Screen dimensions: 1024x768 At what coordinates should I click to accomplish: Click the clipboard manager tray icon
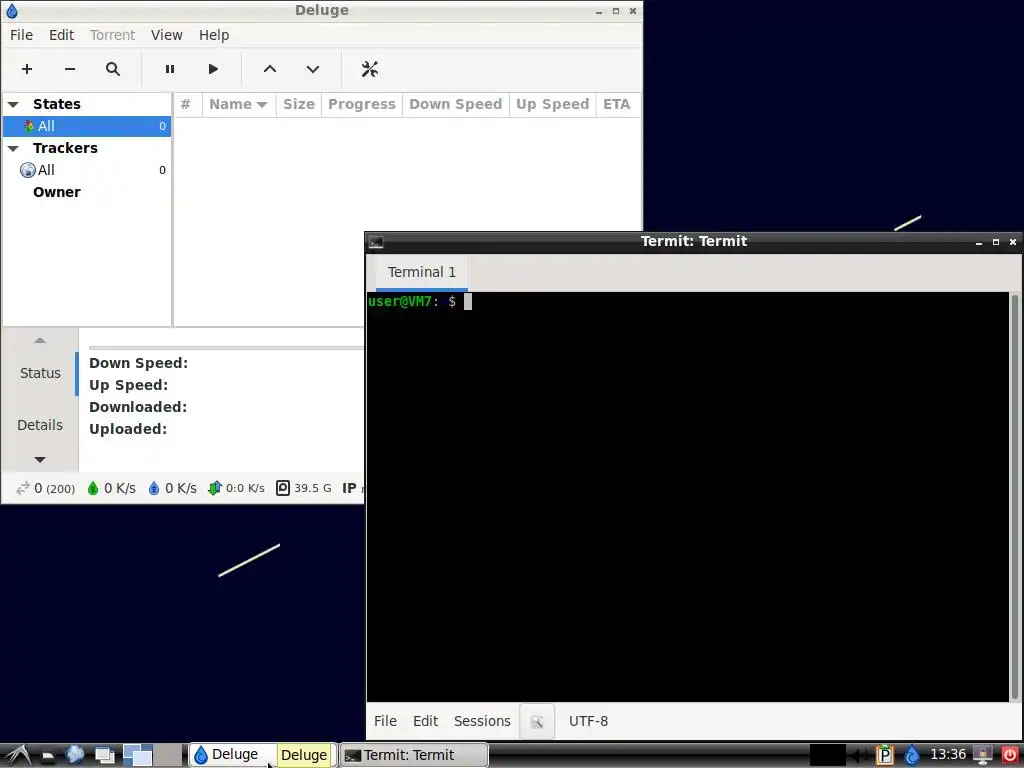coord(884,755)
